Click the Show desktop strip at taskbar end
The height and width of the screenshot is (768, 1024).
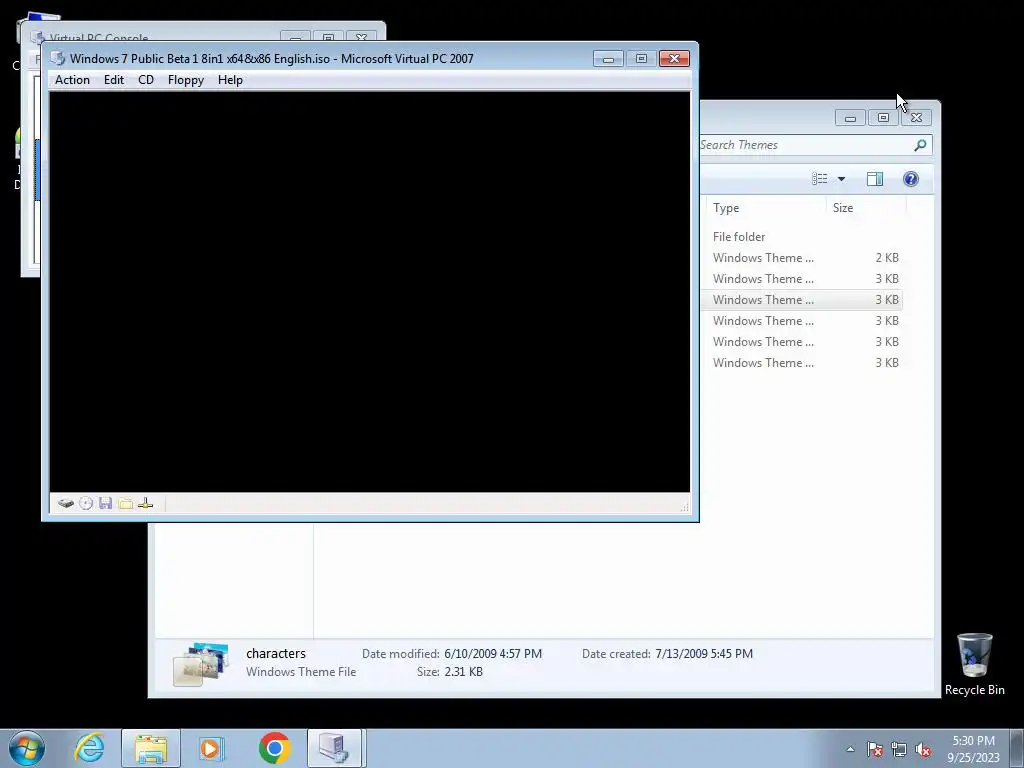click(x=1017, y=748)
